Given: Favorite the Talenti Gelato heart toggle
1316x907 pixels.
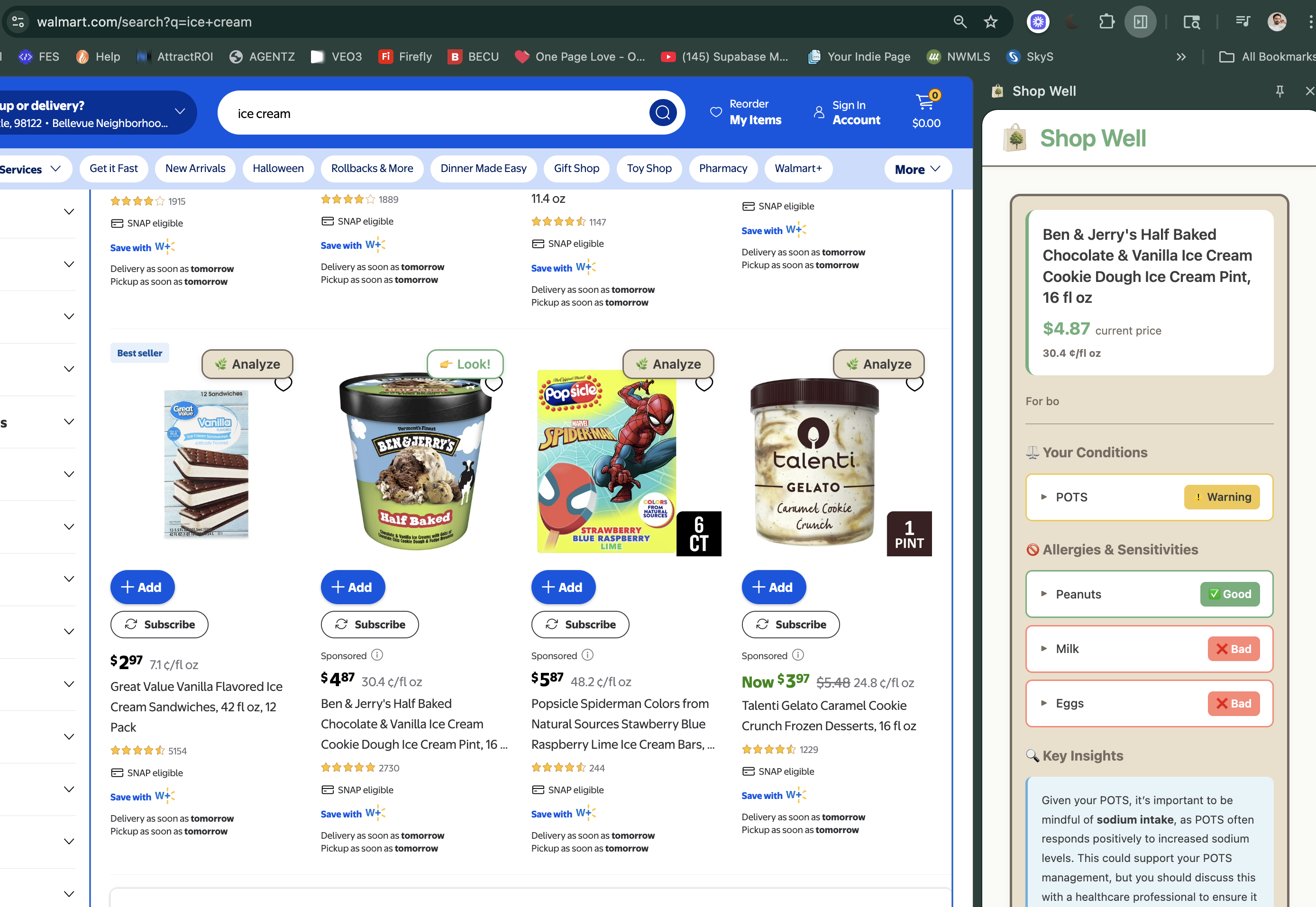Looking at the screenshot, I should [914, 384].
